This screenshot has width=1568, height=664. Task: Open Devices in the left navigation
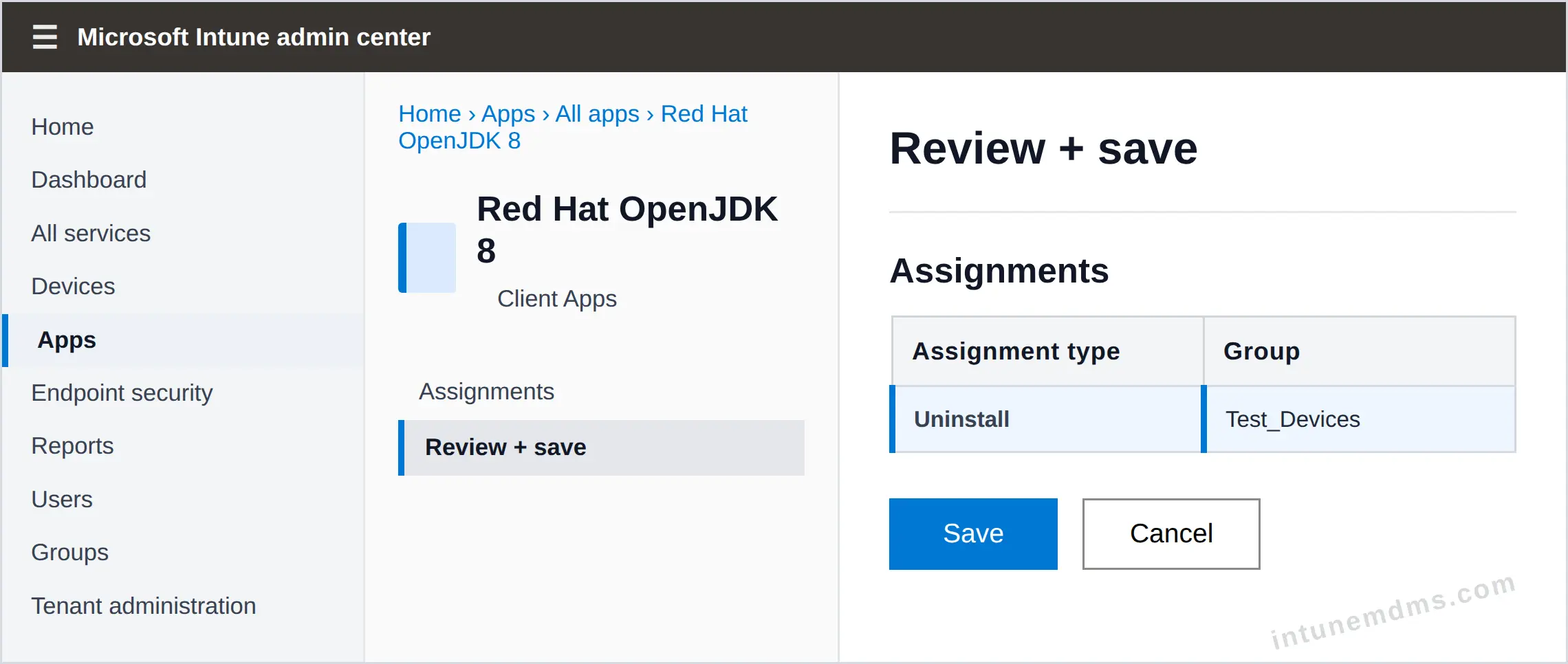[73, 286]
